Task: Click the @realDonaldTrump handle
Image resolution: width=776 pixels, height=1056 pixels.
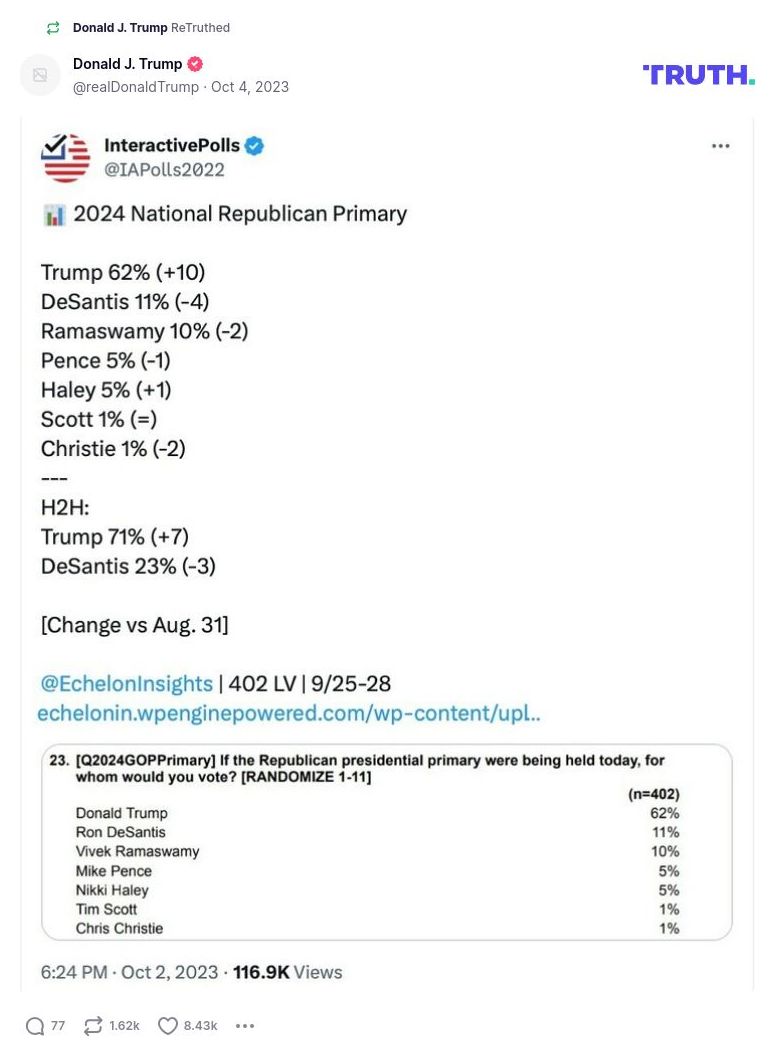Action: tap(134, 87)
